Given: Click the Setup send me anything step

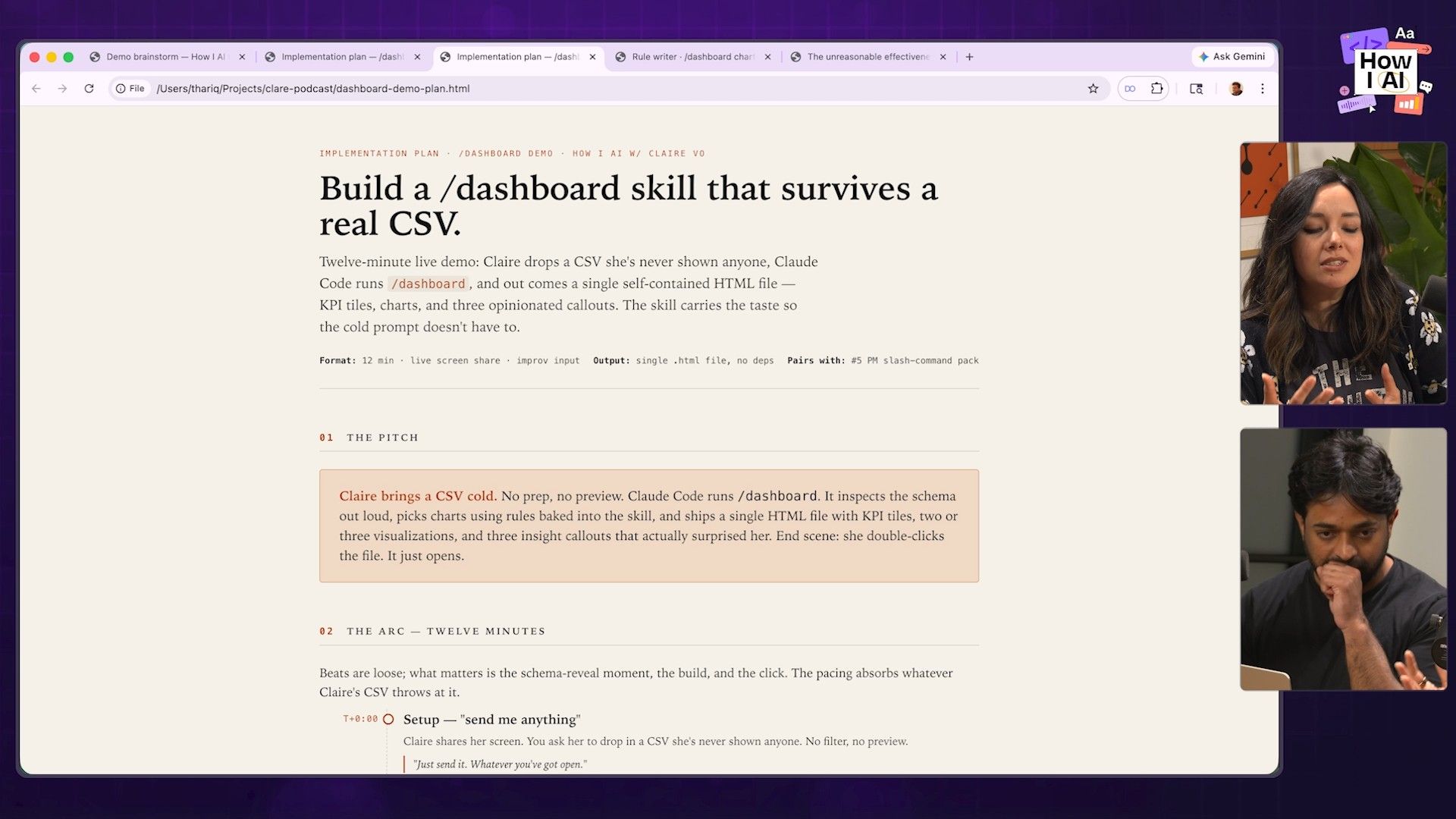Looking at the screenshot, I should coord(491,720).
